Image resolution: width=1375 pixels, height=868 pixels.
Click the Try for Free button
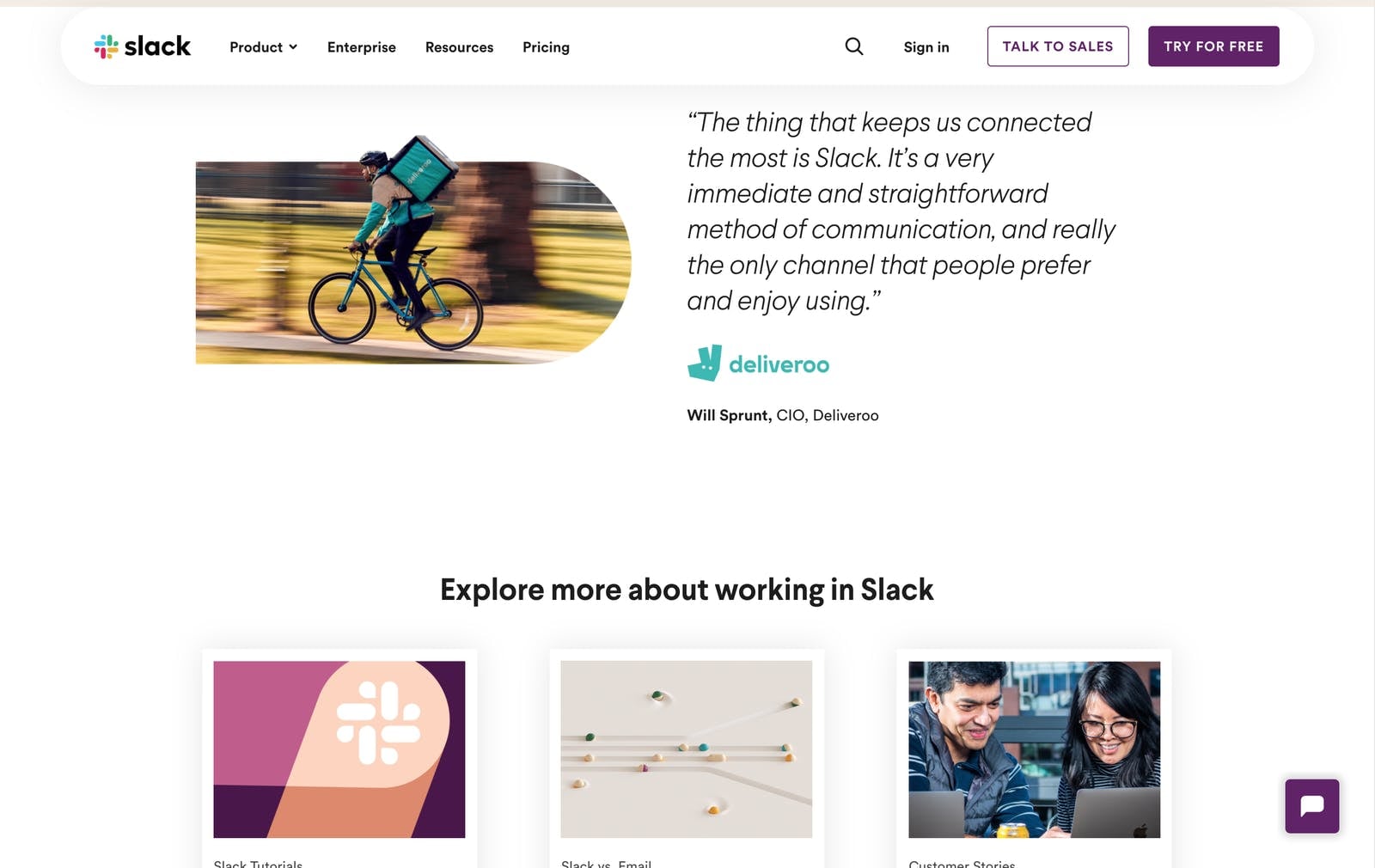(1213, 46)
